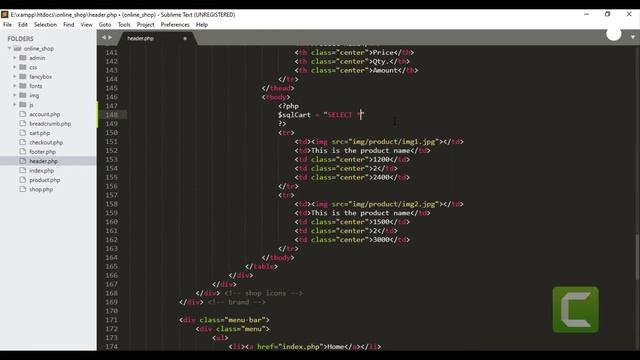This screenshot has width=640, height=360.
Task: Click the 3000 value on line 162
Action: pos(381,240)
